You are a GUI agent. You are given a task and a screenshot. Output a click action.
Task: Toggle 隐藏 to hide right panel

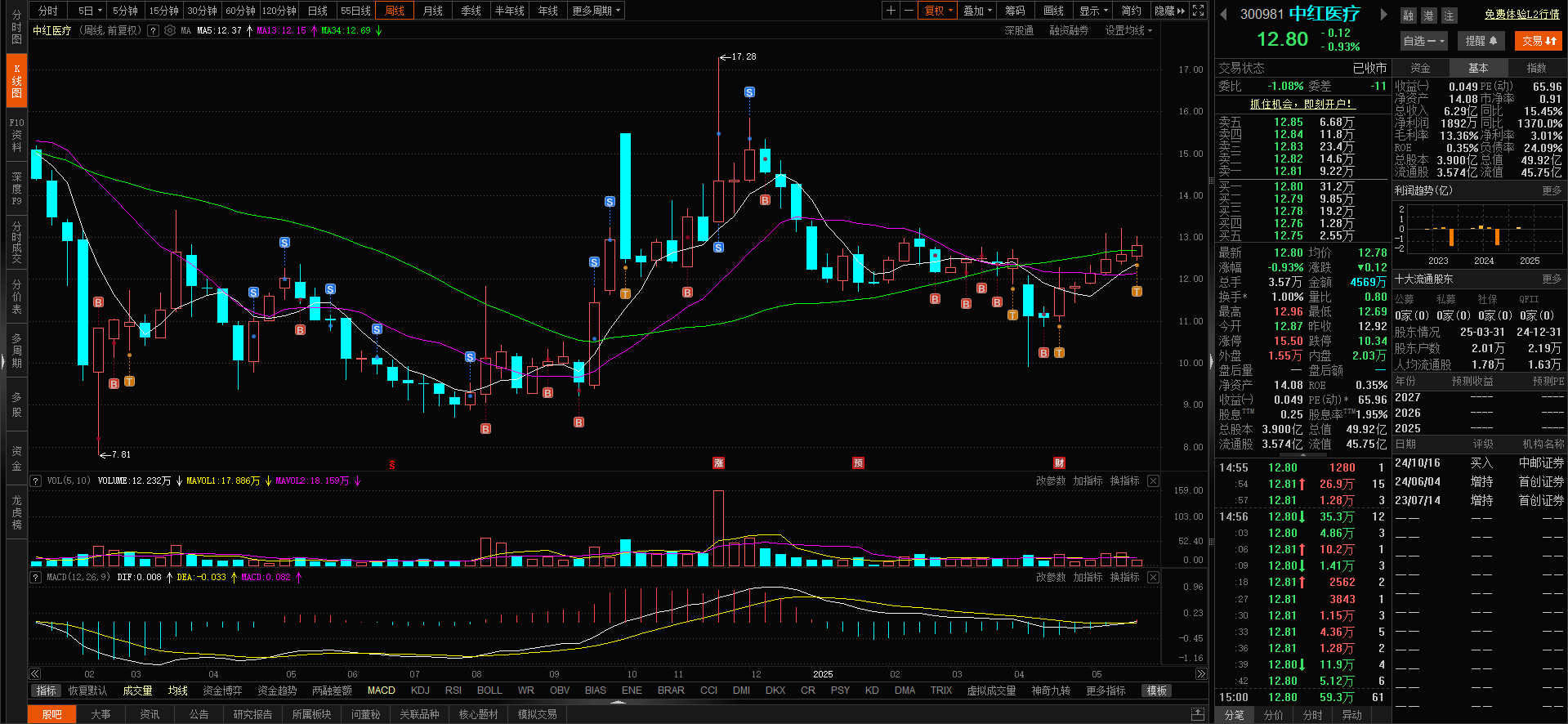(1169, 11)
